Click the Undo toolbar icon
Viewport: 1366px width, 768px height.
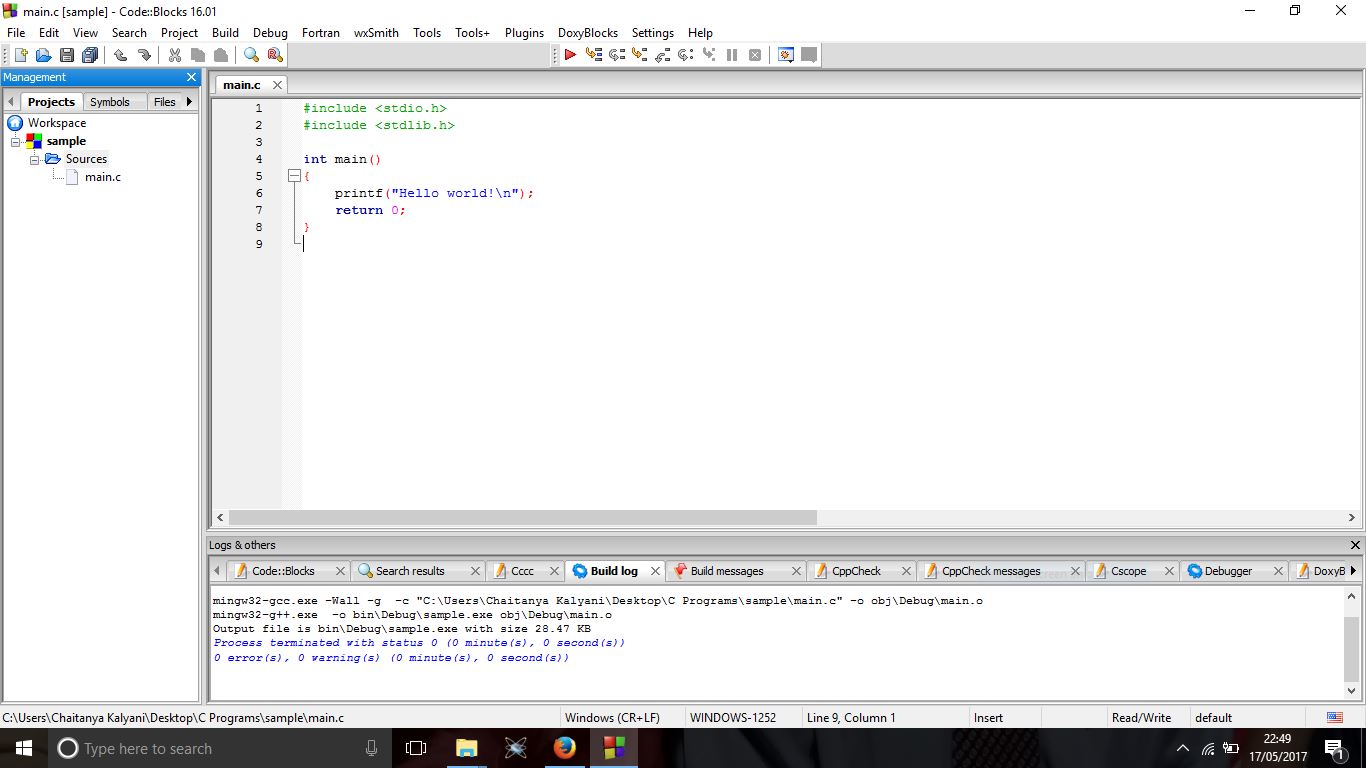click(121, 55)
